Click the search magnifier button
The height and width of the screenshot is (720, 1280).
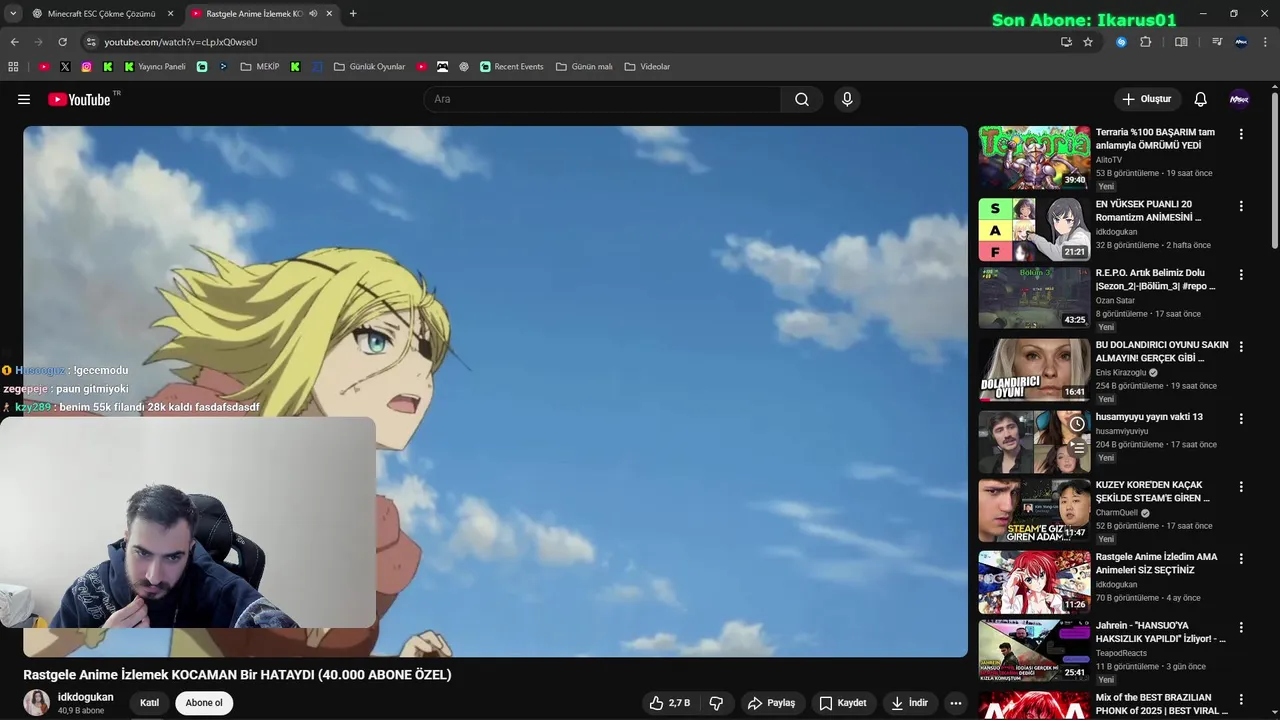pyautogui.click(x=802, y=99)
